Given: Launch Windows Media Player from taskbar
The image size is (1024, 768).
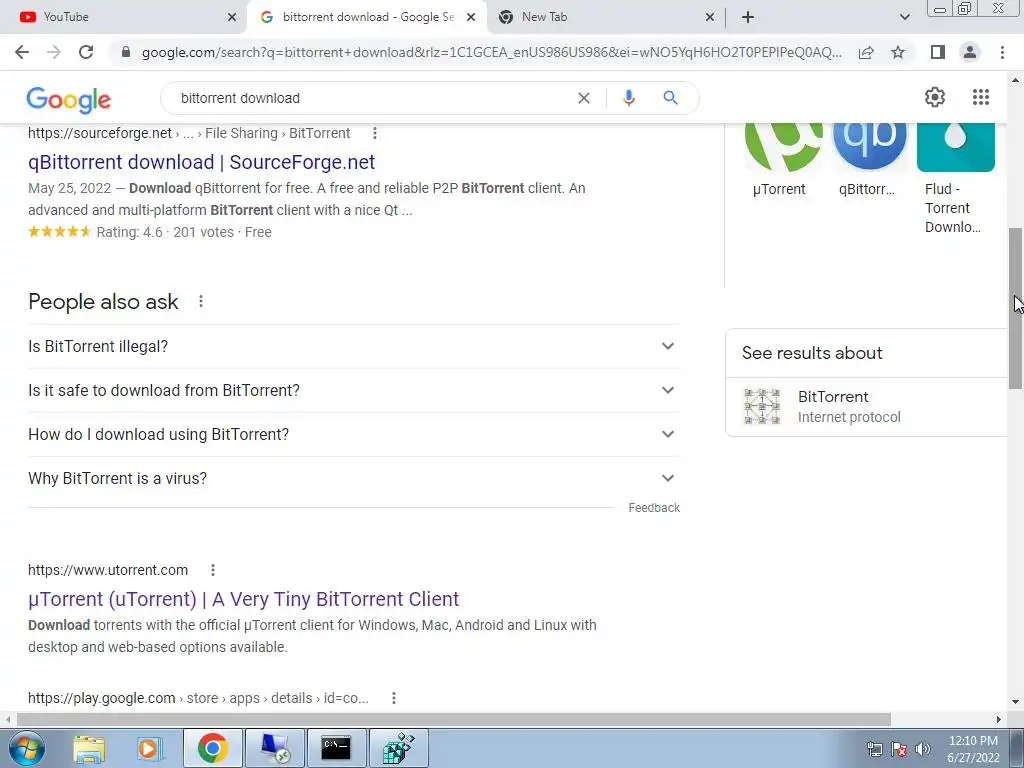Looking at the screenshot, I should point(150,748).
